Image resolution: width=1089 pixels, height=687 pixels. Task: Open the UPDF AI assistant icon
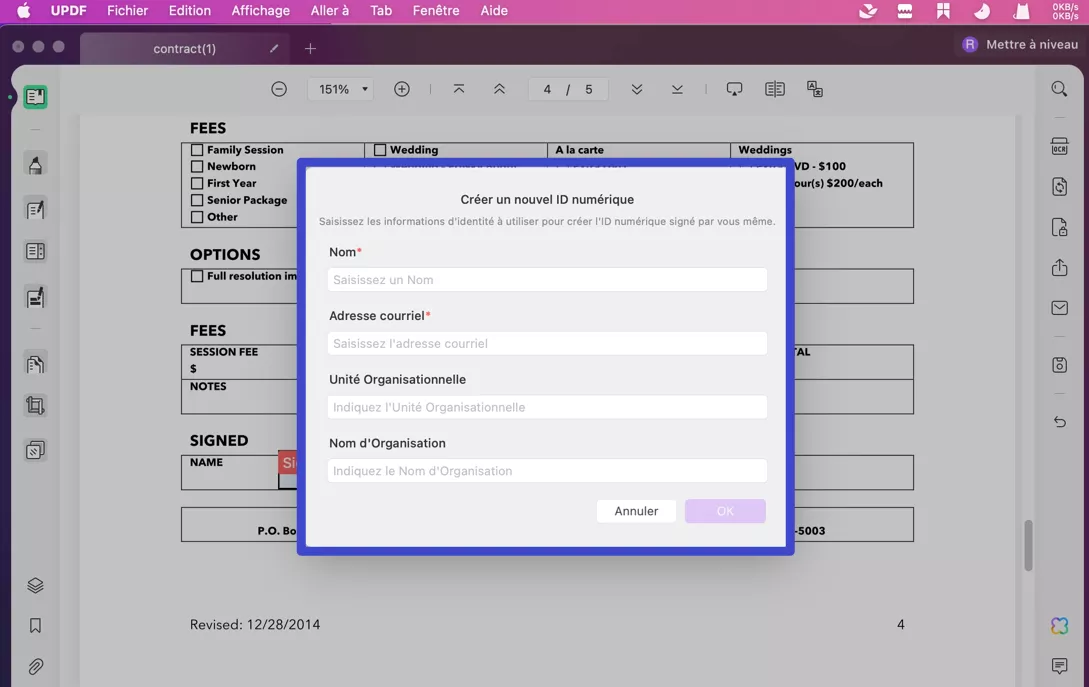1059,625
